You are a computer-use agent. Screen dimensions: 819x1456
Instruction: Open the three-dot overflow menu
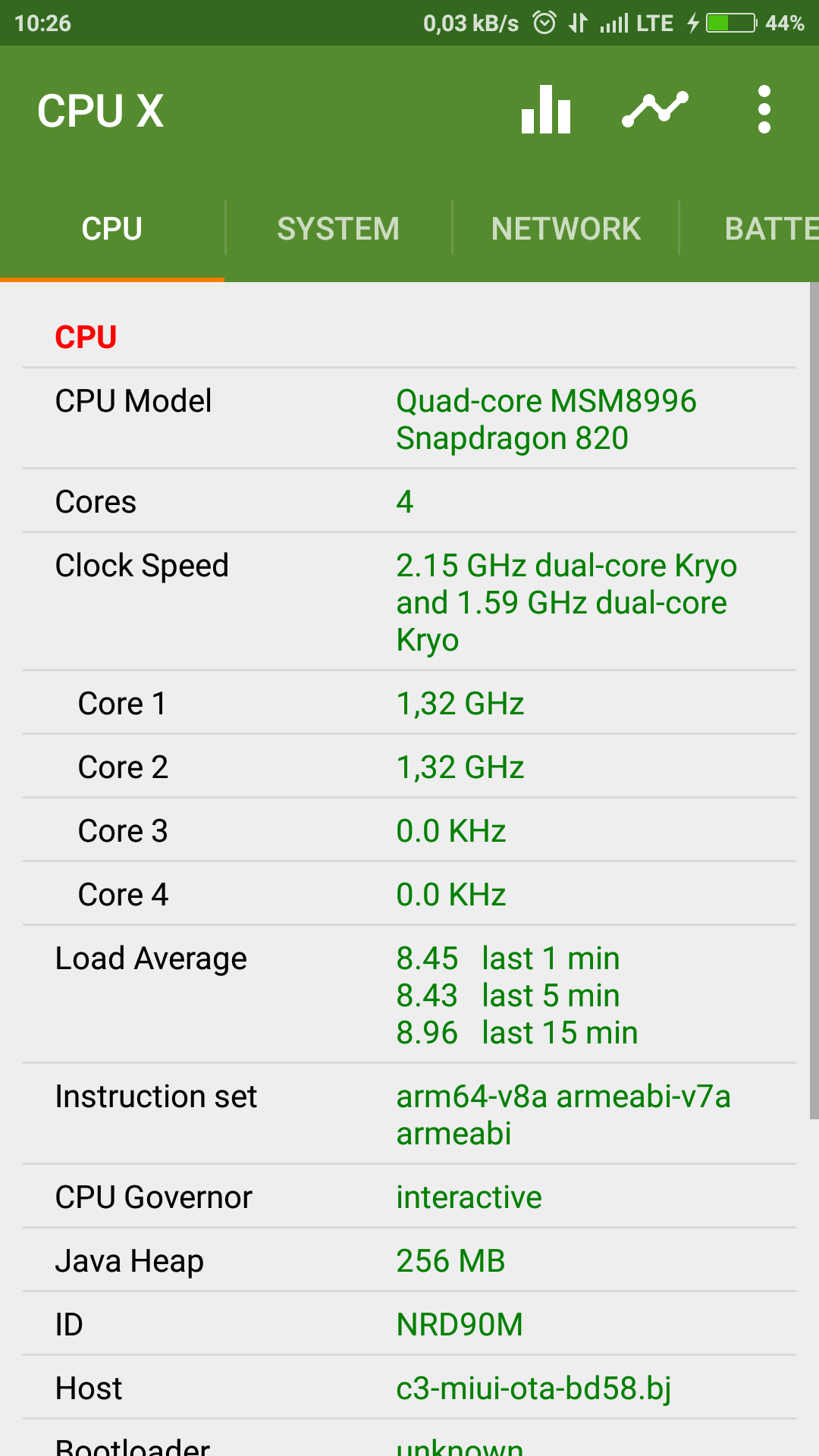click(764, 110)
